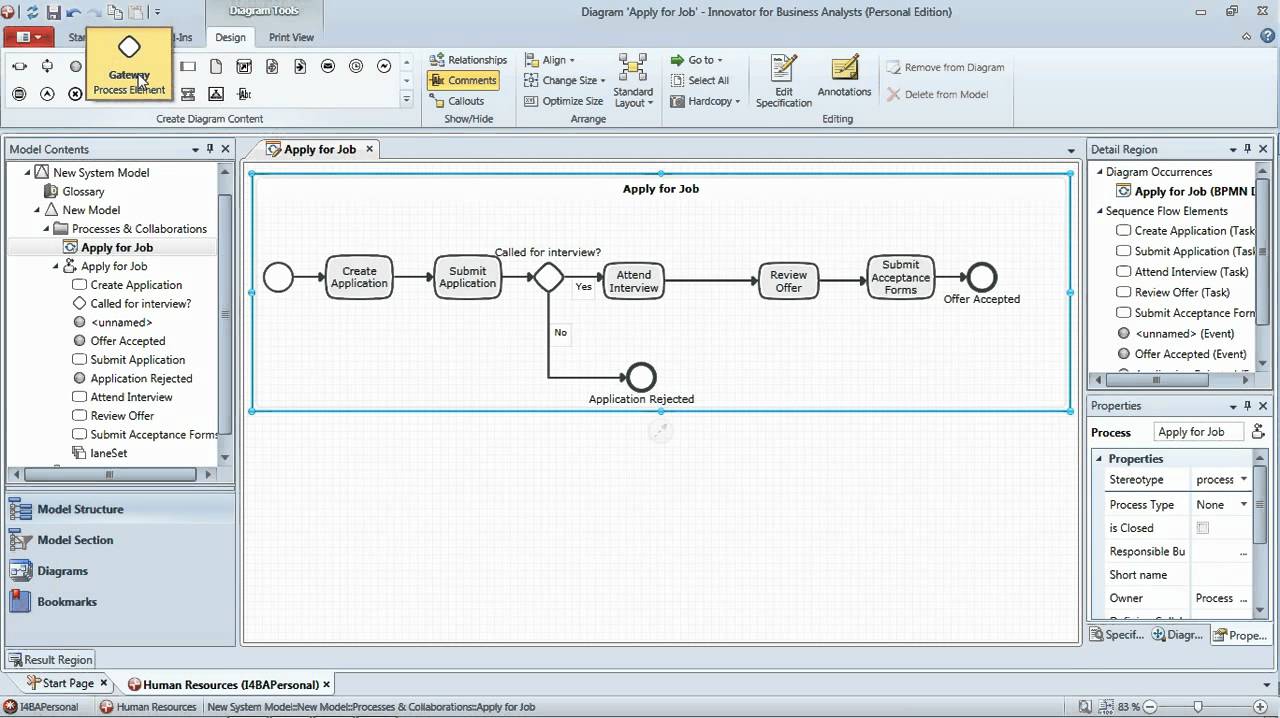
Task: Insert the text annotation Abc icon
Action: pos(244,94)
